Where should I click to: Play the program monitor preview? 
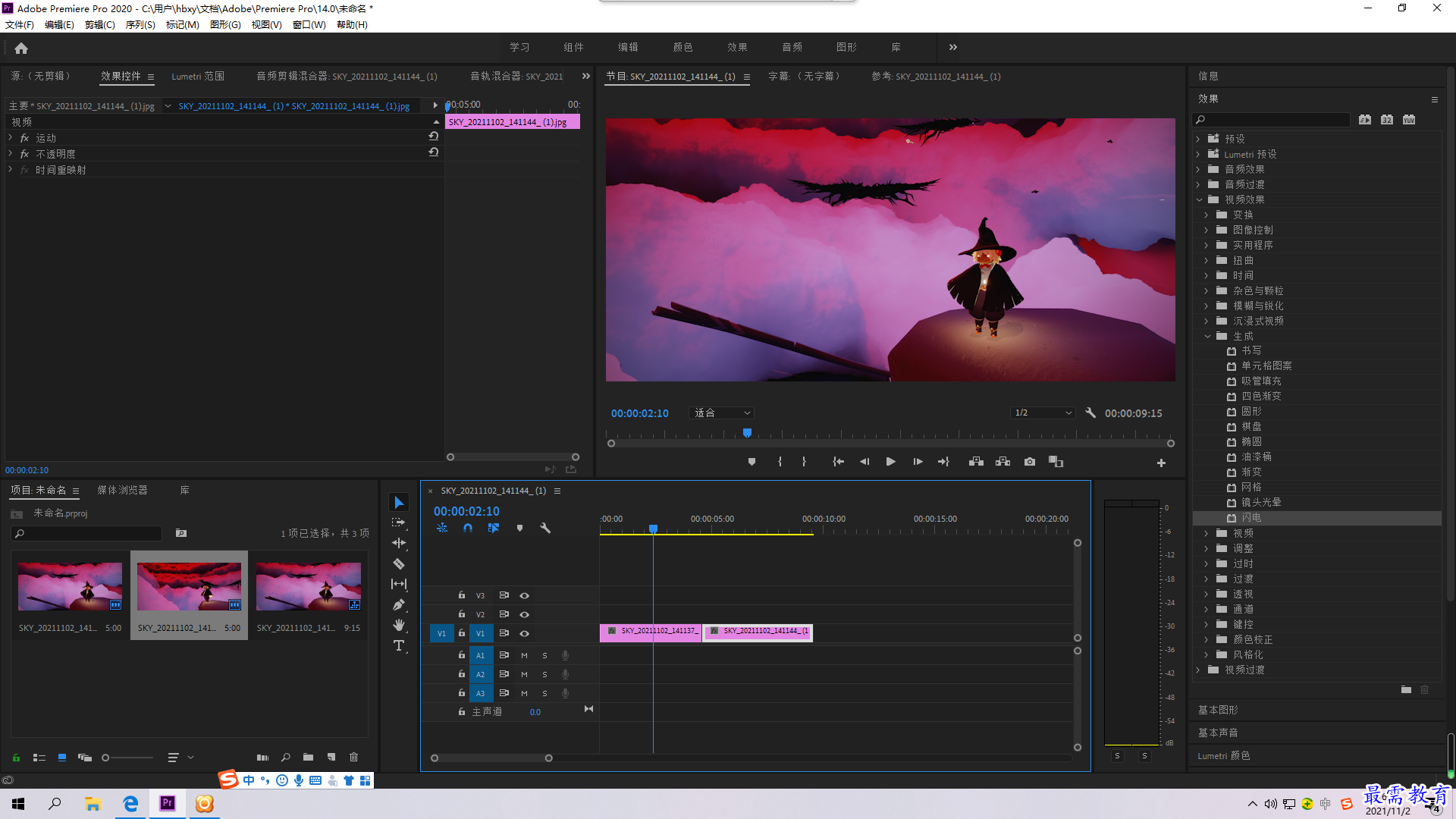(890, 462)
